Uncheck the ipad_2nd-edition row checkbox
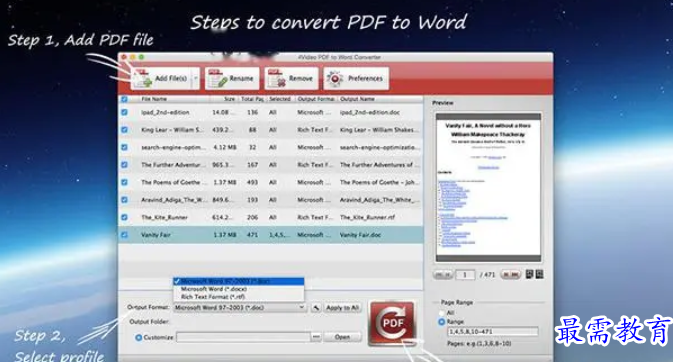The width and height of the screenshot is (679, 362). 124,112
